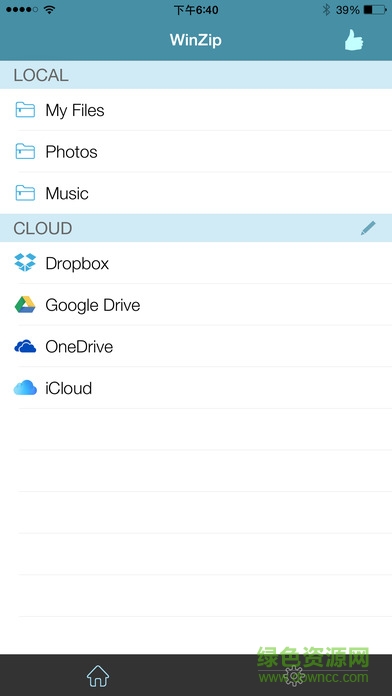Screen dimensions: 392x696
Task: Open the My Files text label
Action: [x=75, y=111]
